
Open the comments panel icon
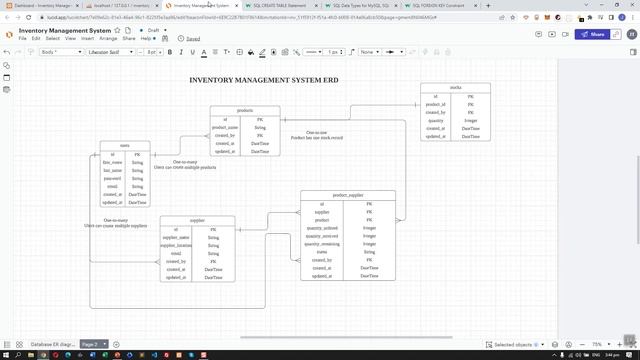(x=538, y=34)
